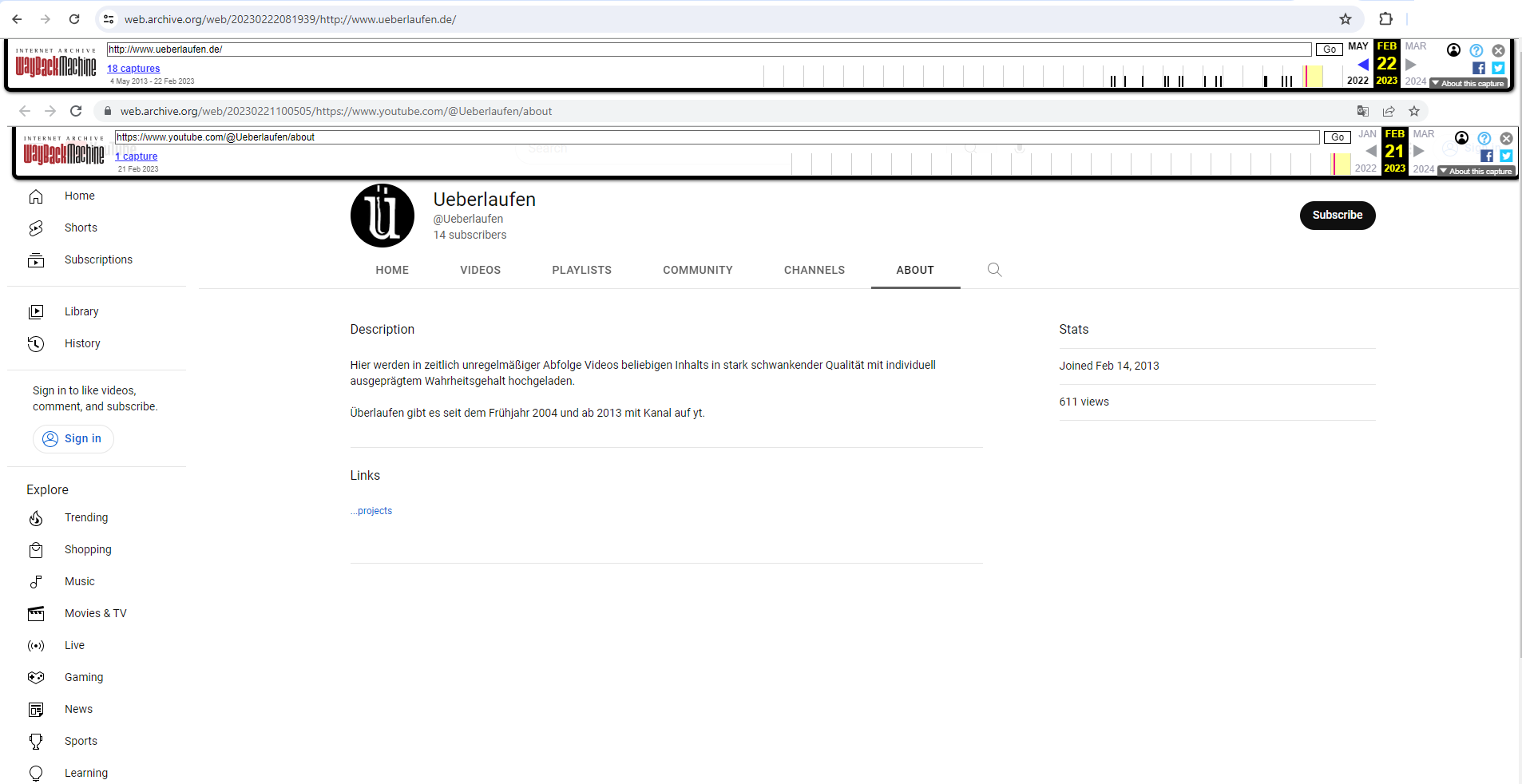Switch to the PLAYLISTS tab

pos(581,270)
